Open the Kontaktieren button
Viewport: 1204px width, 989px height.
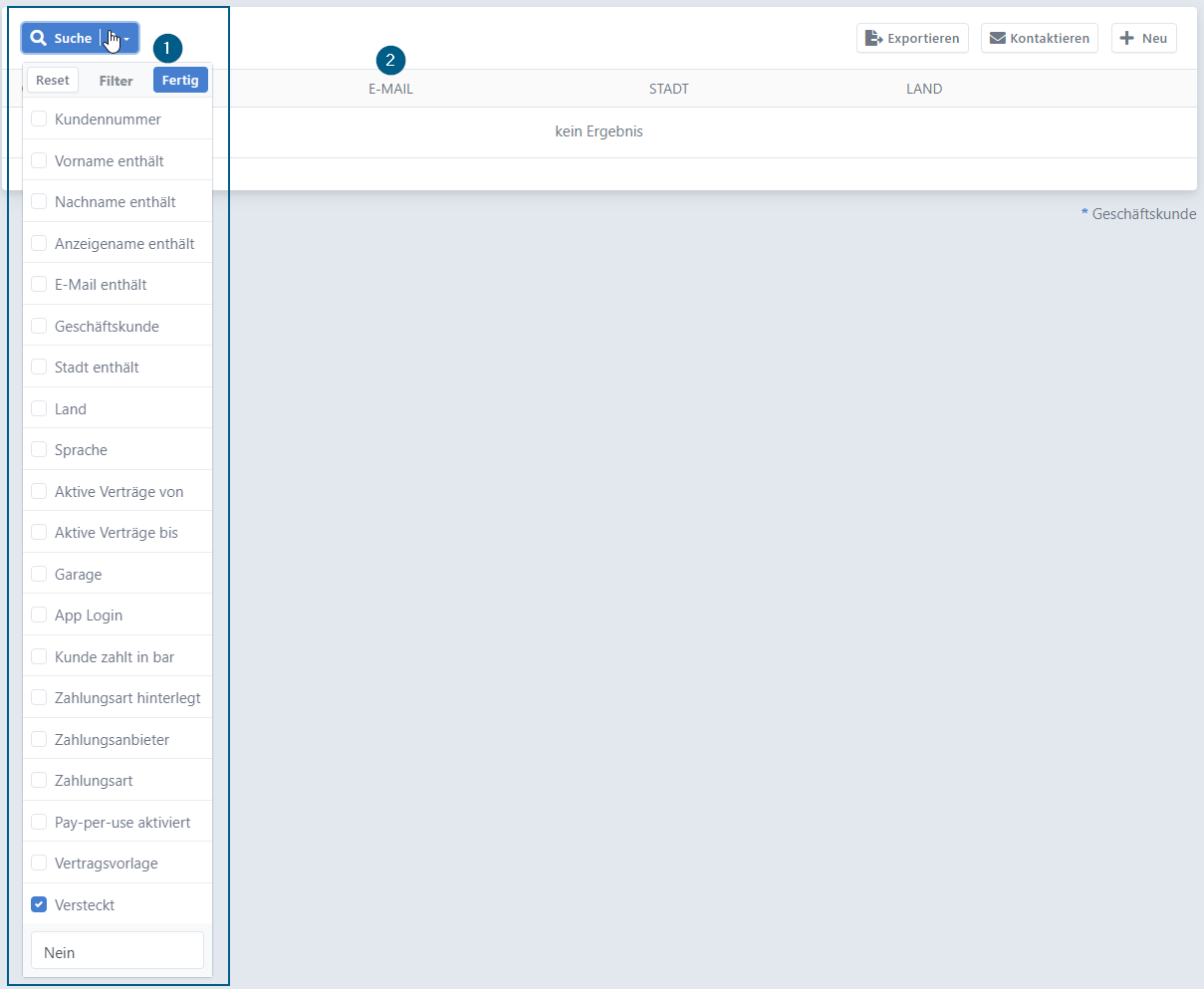pos(1040,38)
